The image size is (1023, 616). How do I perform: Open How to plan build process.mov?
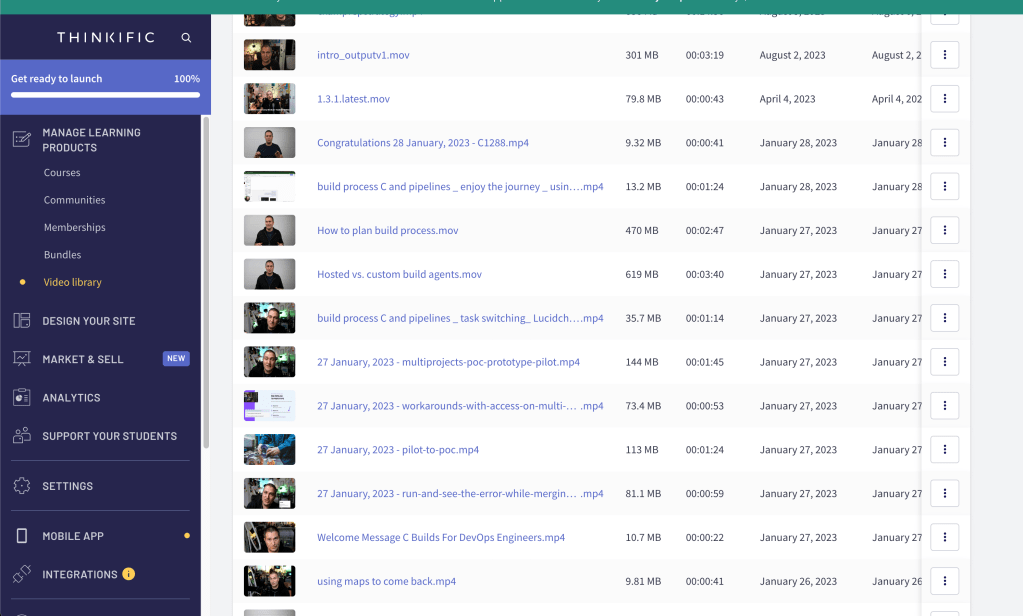(x=388, y=230)
